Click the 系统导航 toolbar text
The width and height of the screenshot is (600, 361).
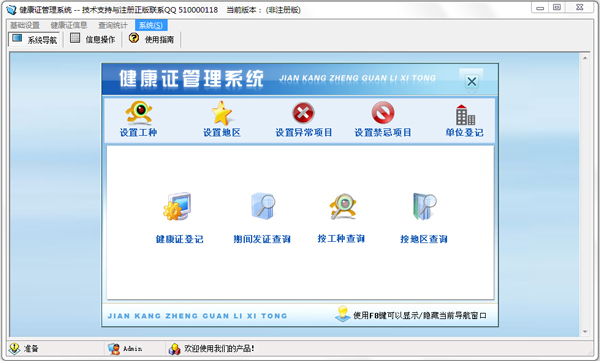[42, 40]
